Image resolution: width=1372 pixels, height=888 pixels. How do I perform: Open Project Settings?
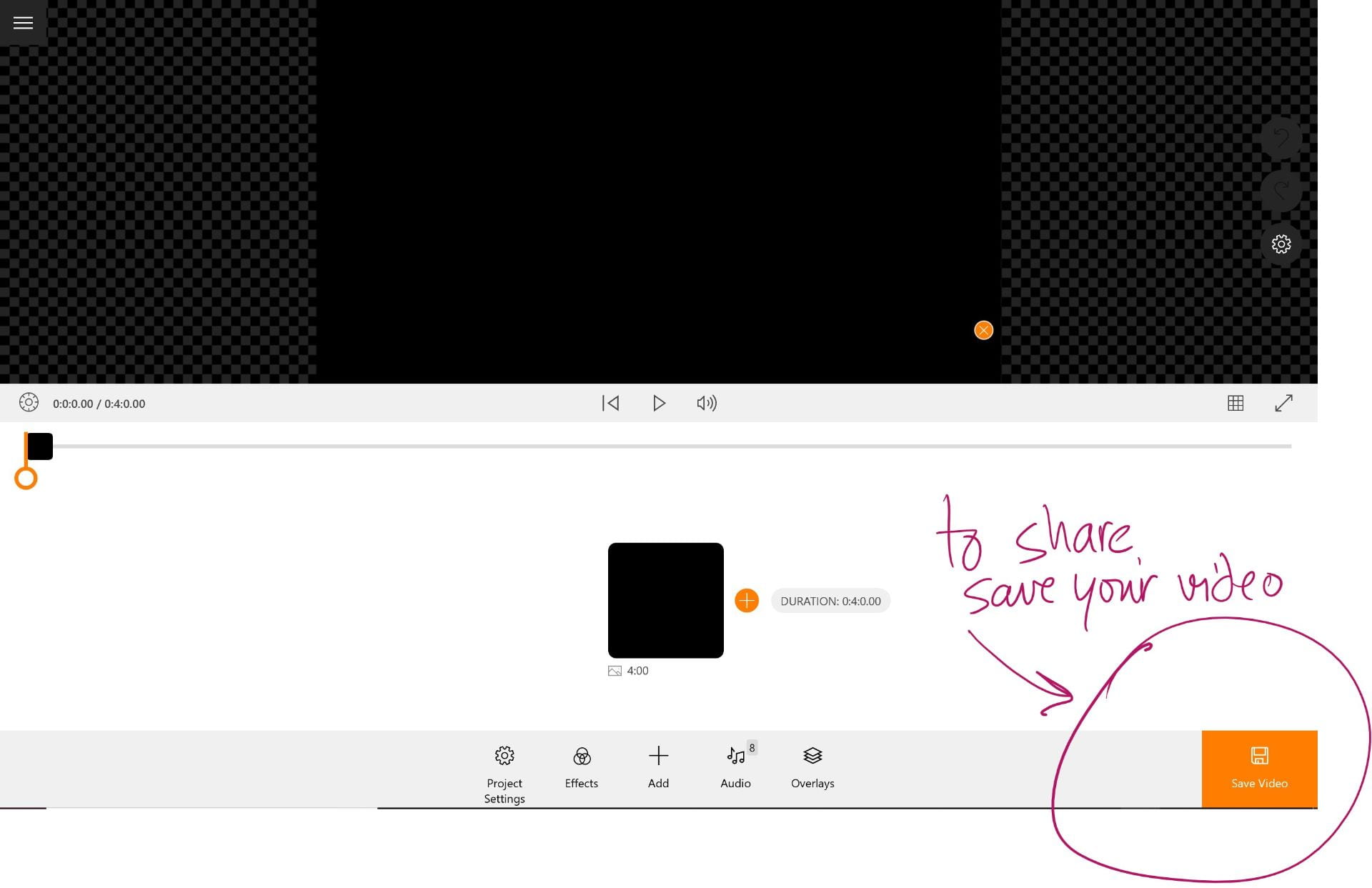coord(504,770)
